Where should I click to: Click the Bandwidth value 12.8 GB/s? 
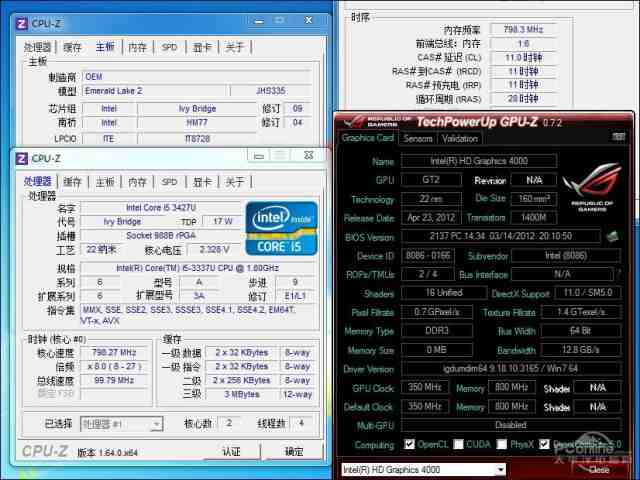point(580,349)
